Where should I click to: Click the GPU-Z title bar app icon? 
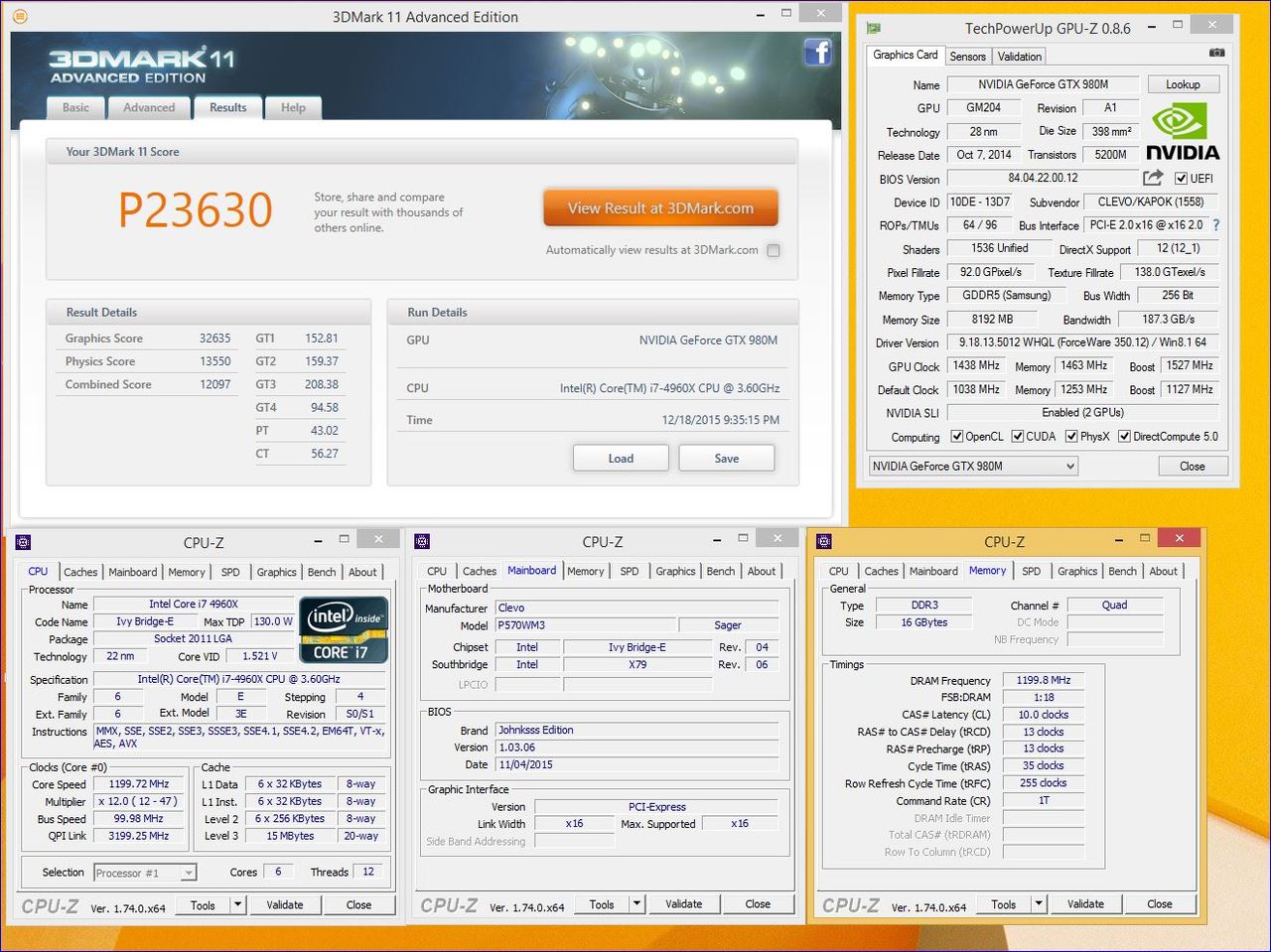click(874, 28)
